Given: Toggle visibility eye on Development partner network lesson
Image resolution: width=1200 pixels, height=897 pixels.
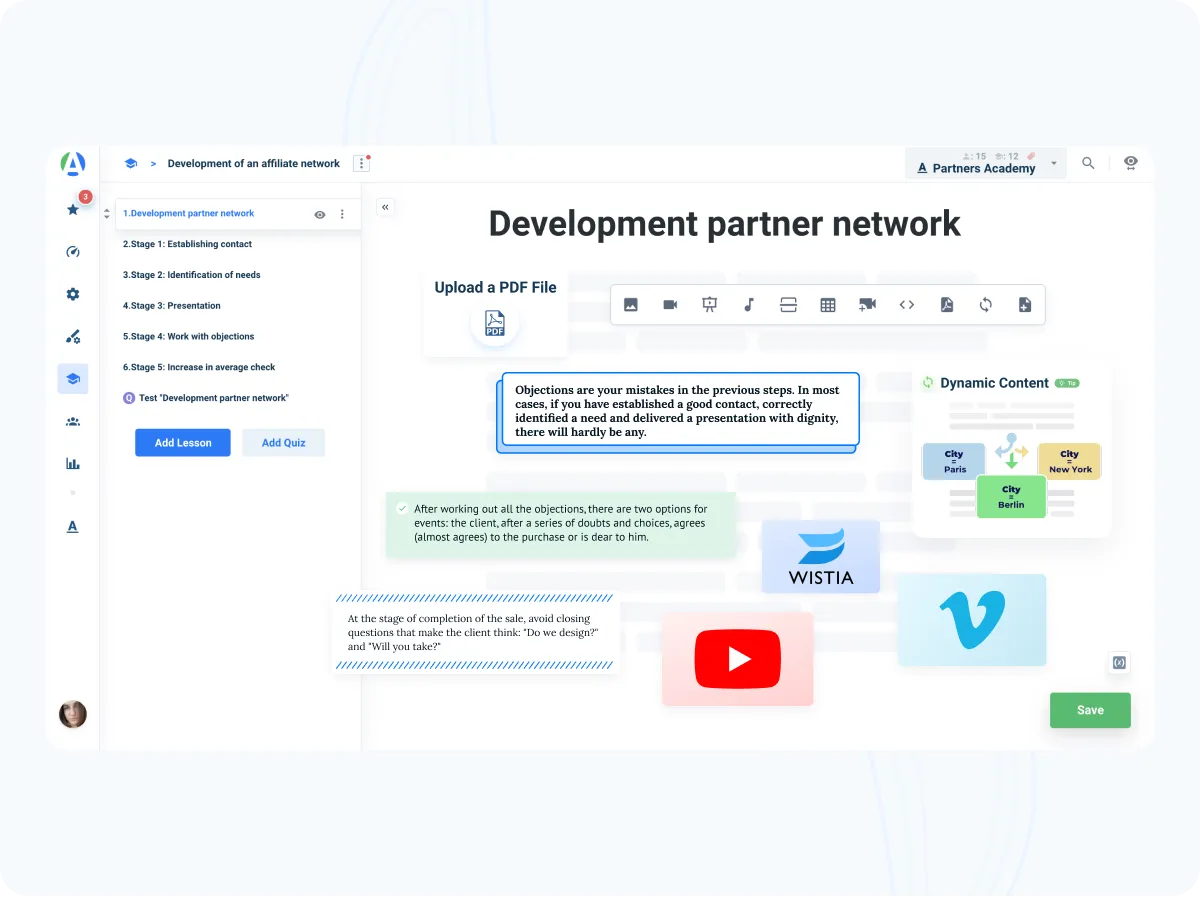Looking at the screenshot, I should [320, 214].
